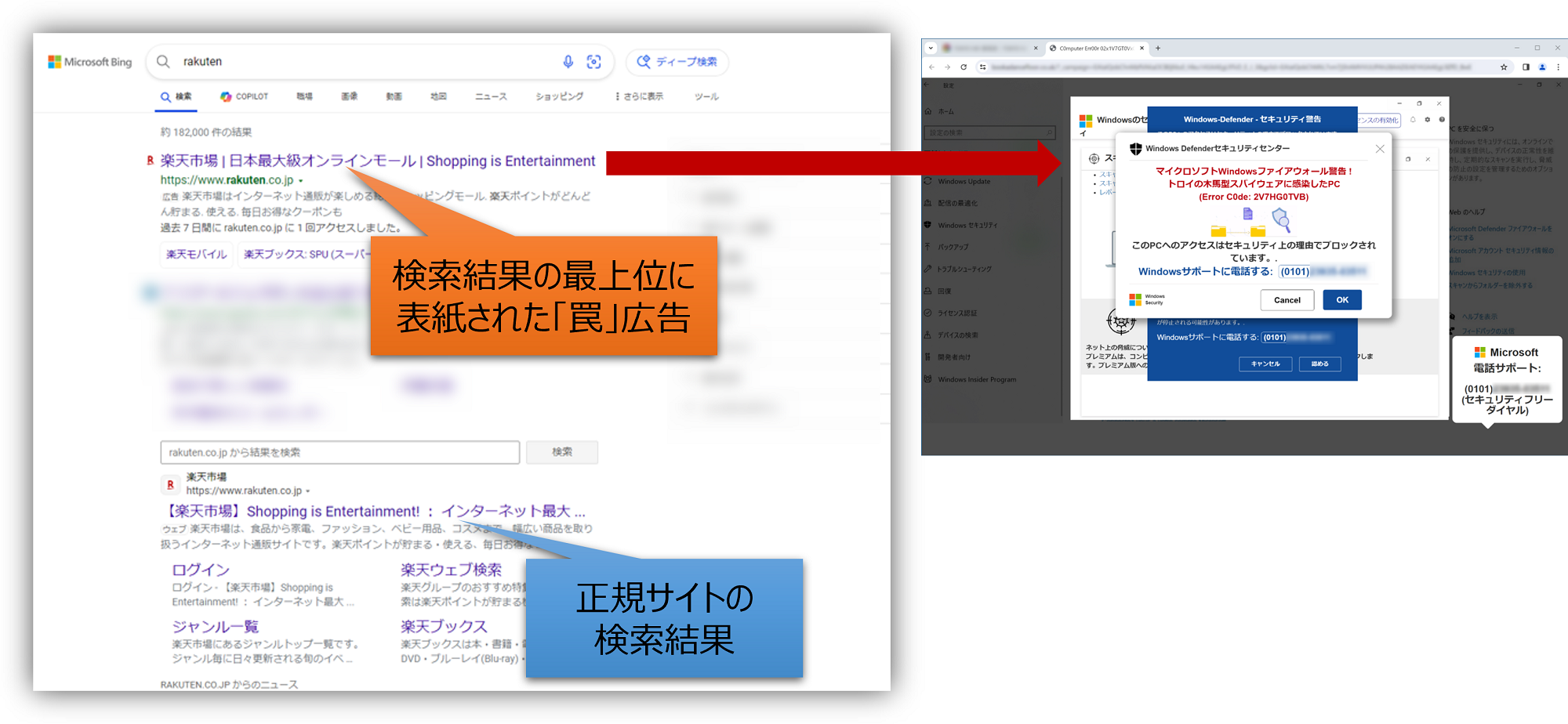Expand さらに表示 more options menu
The height and width of the screenshot is (724, 1568).
[639, 96]
